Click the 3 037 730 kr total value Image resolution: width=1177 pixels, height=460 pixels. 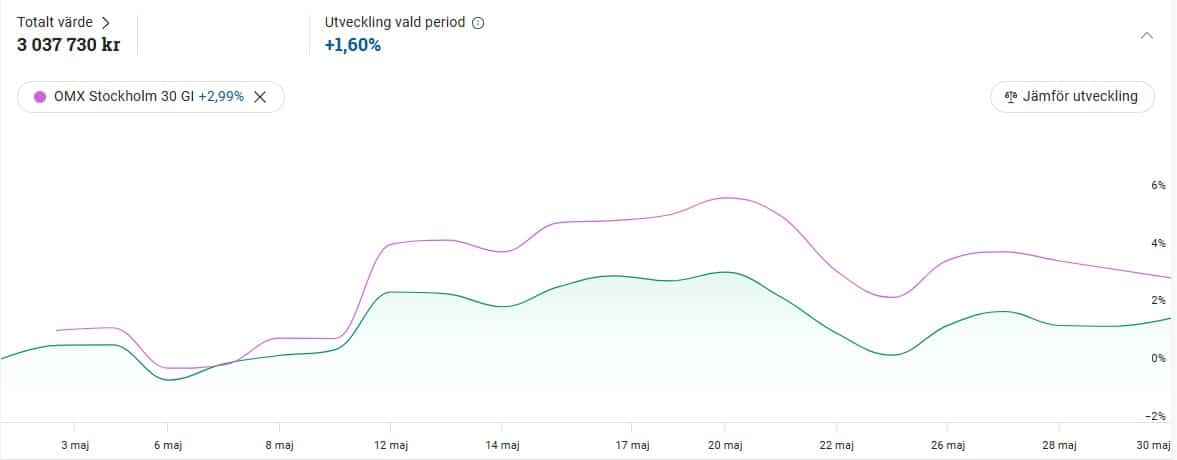pyautogui.click(x=68, y=45)
